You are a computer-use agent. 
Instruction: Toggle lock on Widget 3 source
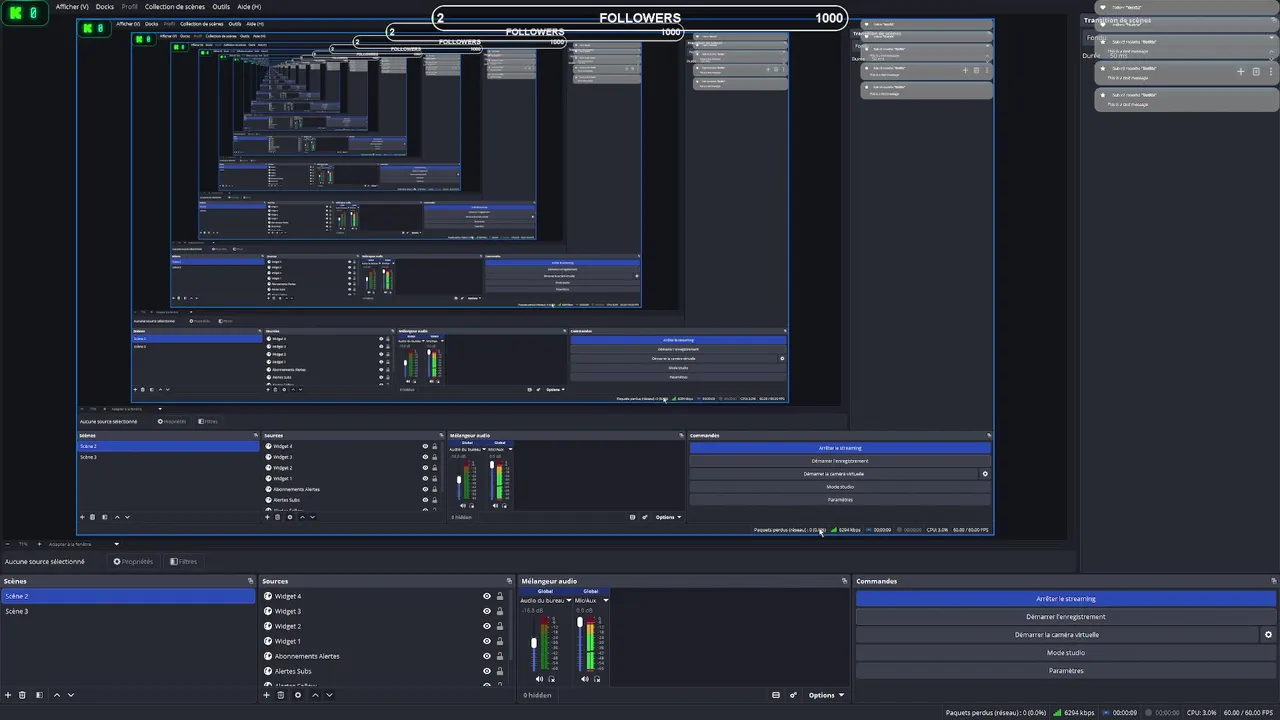point(500,611)
